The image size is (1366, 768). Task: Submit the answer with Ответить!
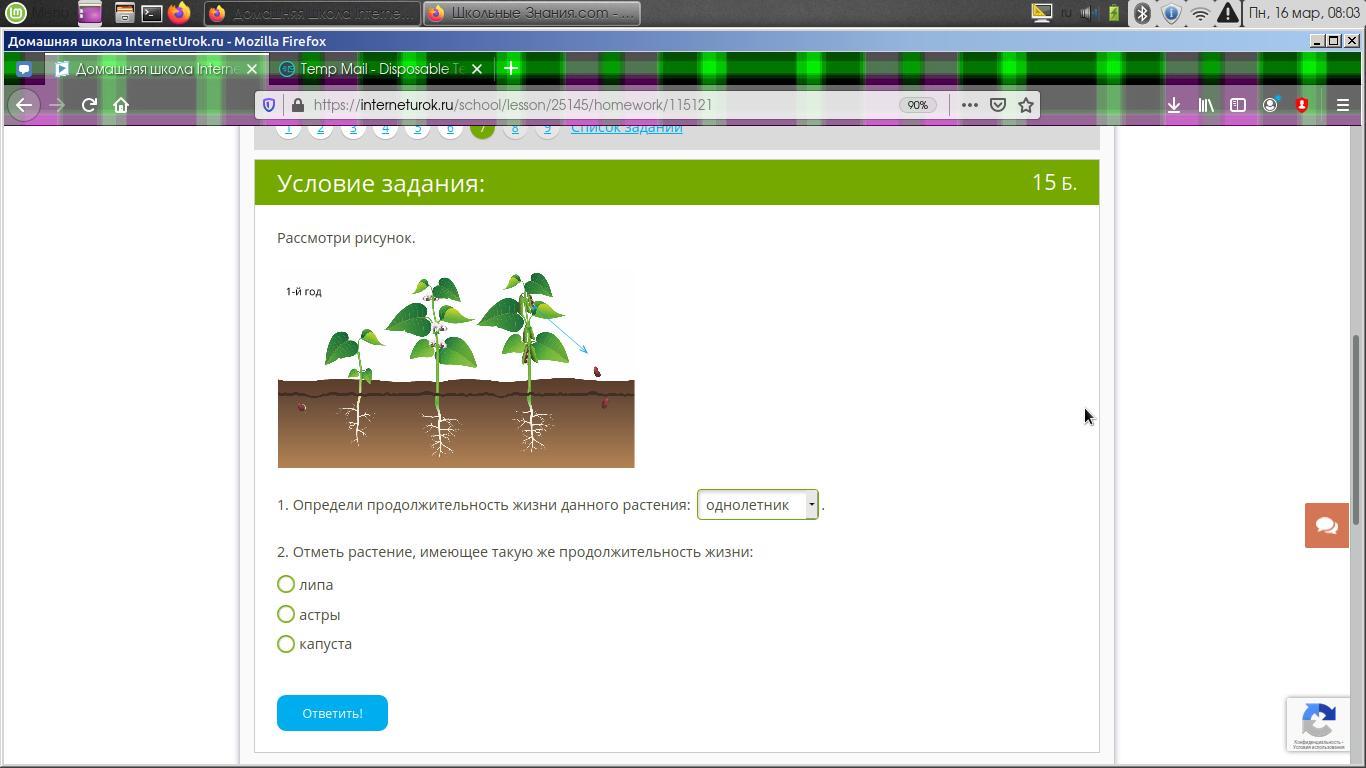coord(332,713)
